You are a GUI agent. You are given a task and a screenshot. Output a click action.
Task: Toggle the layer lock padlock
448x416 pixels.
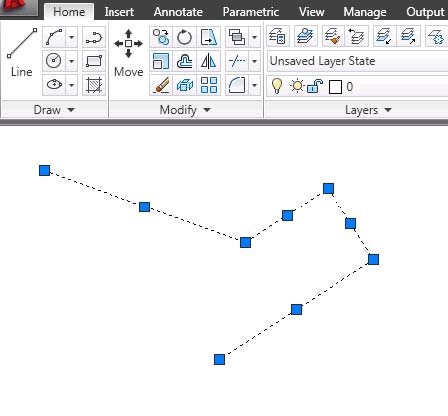tap(314, 86)
